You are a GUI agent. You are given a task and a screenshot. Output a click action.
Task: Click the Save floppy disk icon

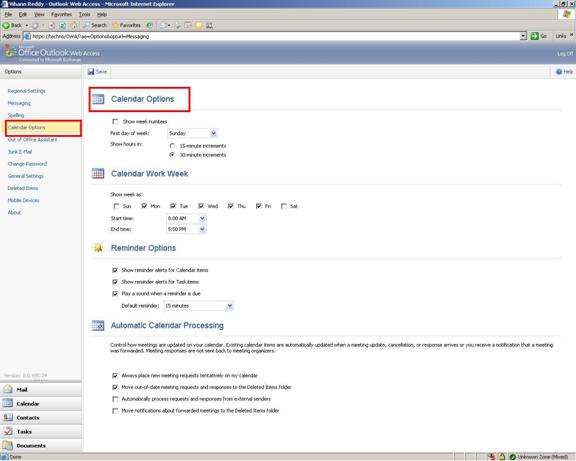(x=91, y=72)
